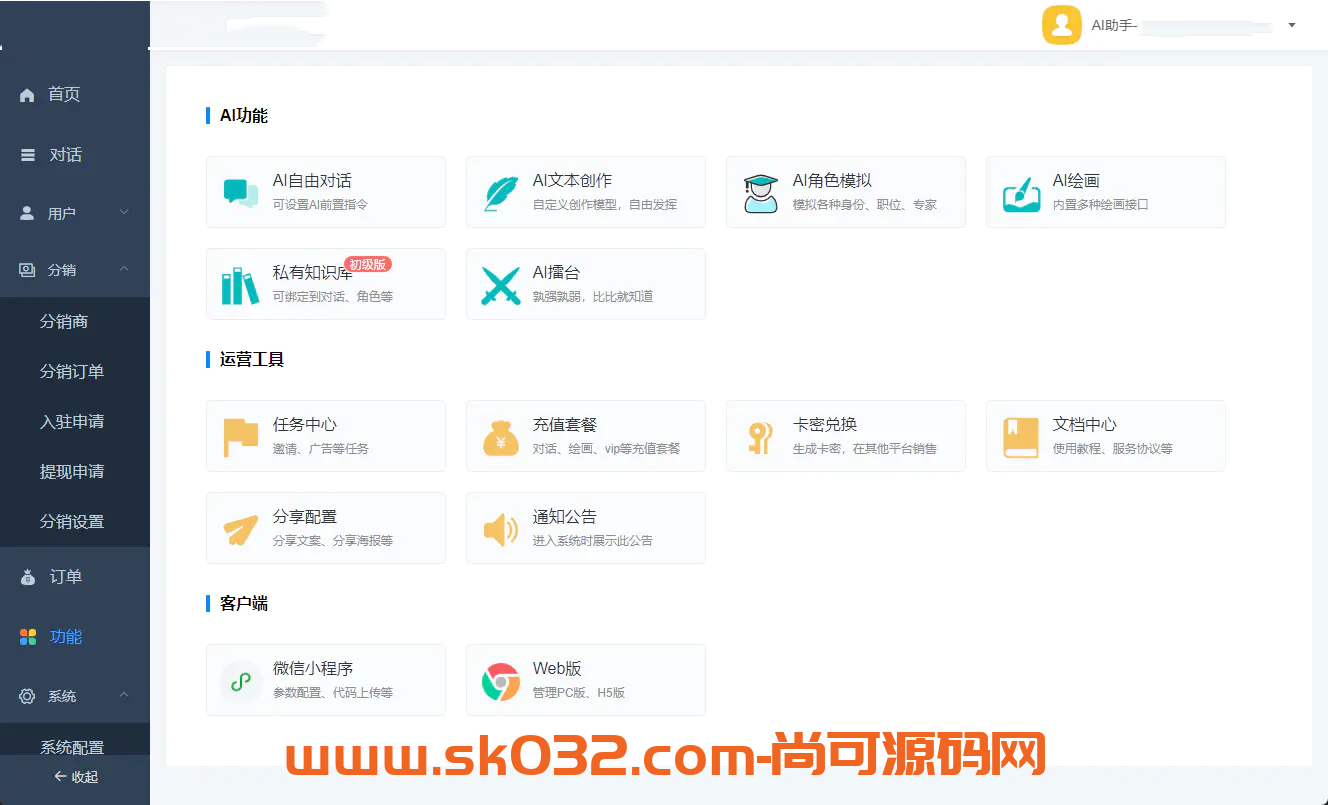Open the 卡密兑换 card title
Screen dimensions: 1328x805
click(825, 425)
